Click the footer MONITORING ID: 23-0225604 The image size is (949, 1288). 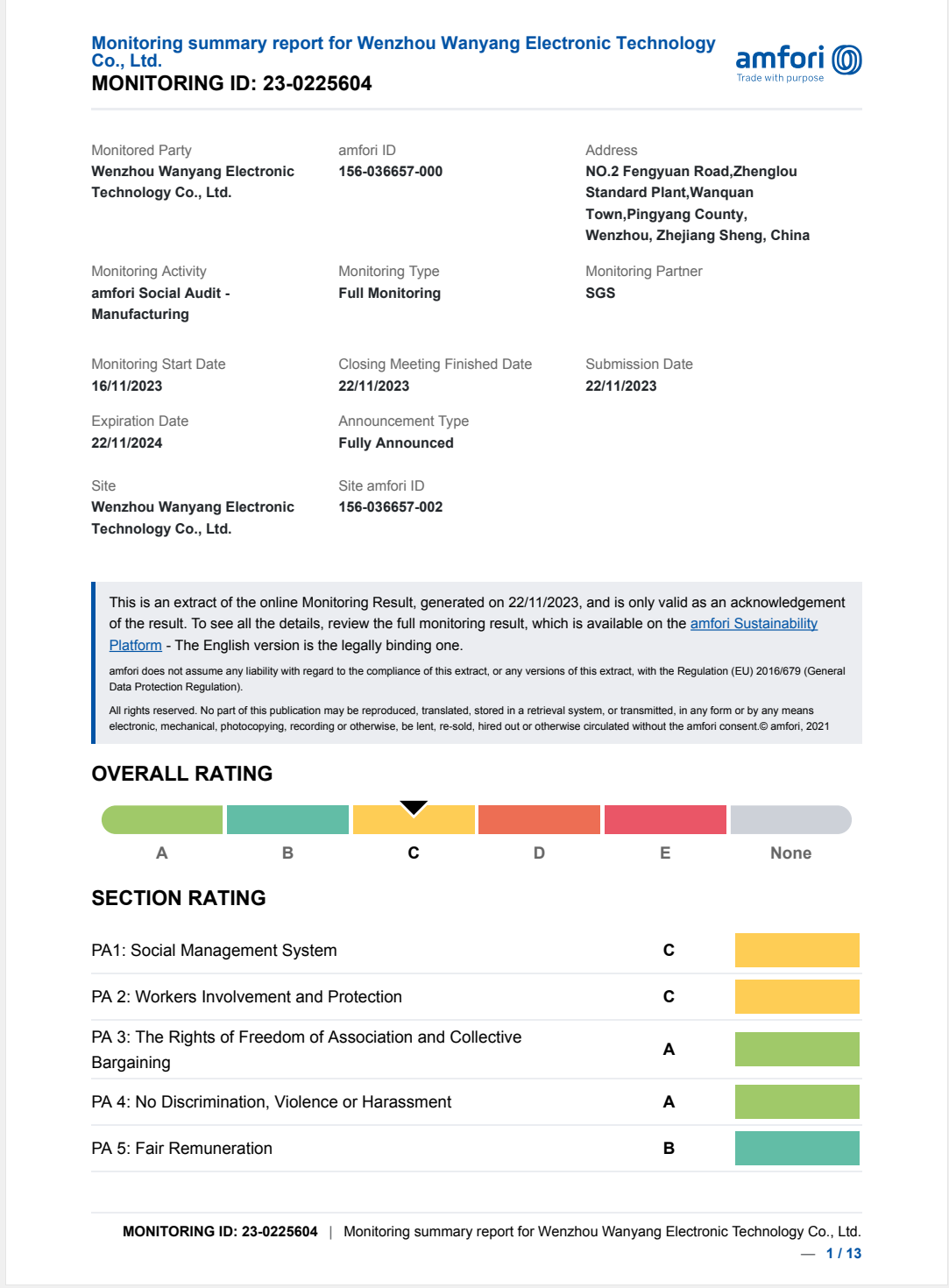coord(220,1232)
